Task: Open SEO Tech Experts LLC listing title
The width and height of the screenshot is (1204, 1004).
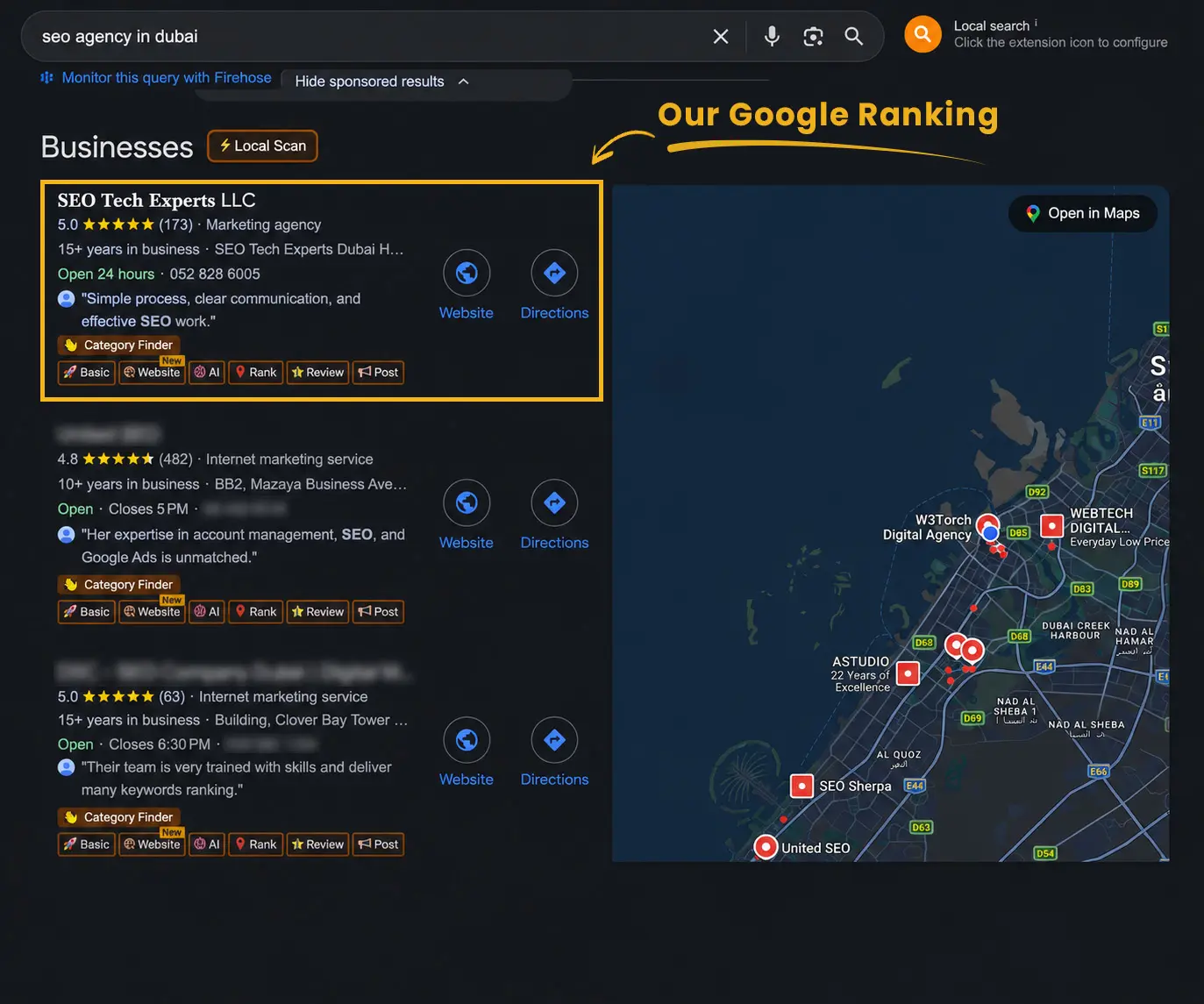Action: 157,200
